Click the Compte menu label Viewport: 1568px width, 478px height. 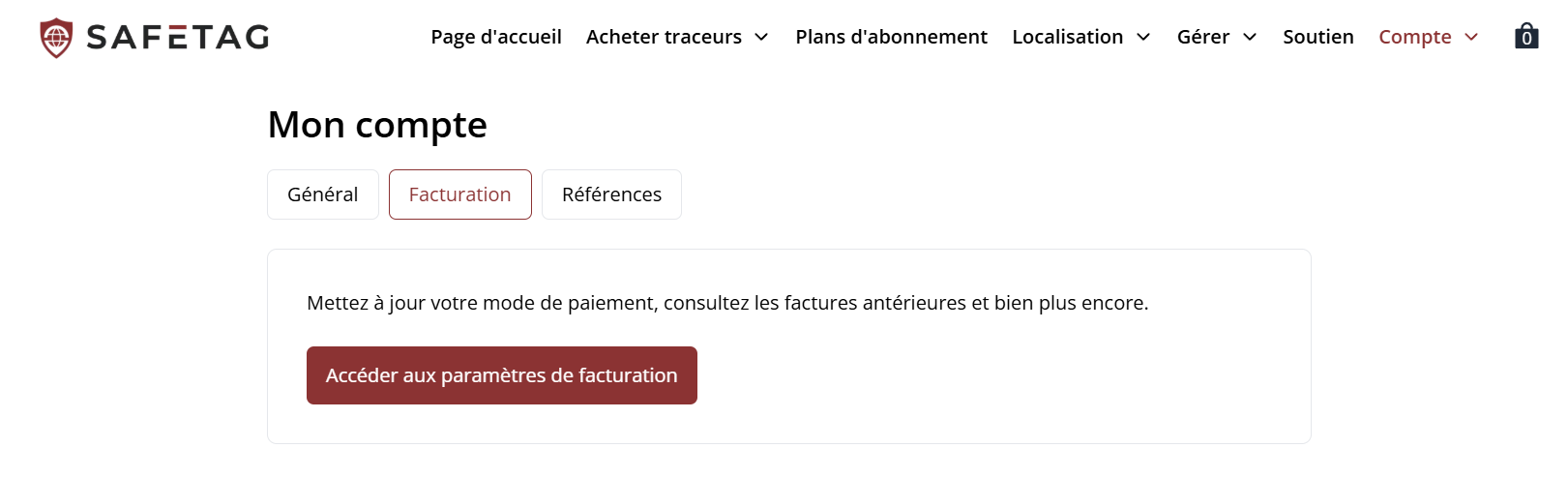coord(1414,37)
